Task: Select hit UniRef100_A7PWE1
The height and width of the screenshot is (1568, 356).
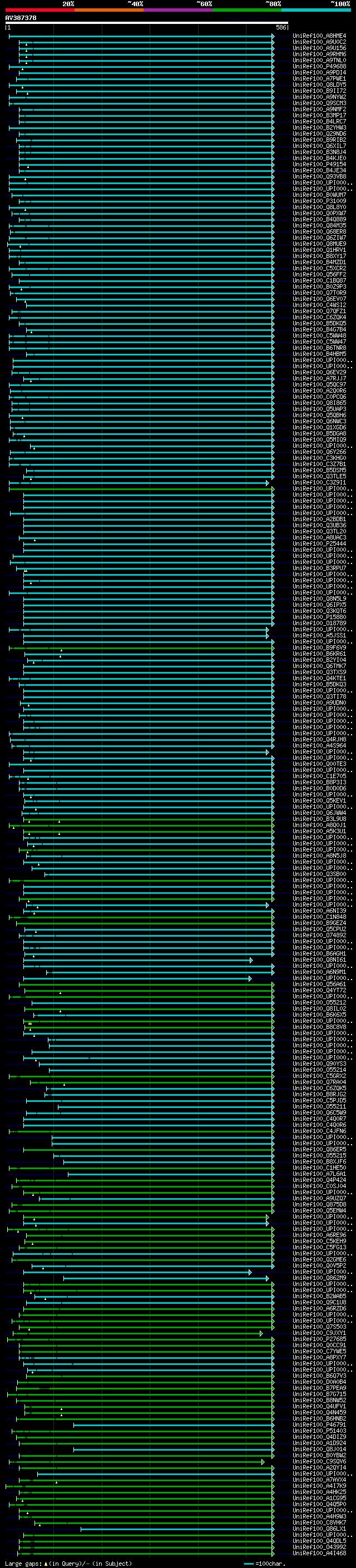Action: click(x=319, y=78)
